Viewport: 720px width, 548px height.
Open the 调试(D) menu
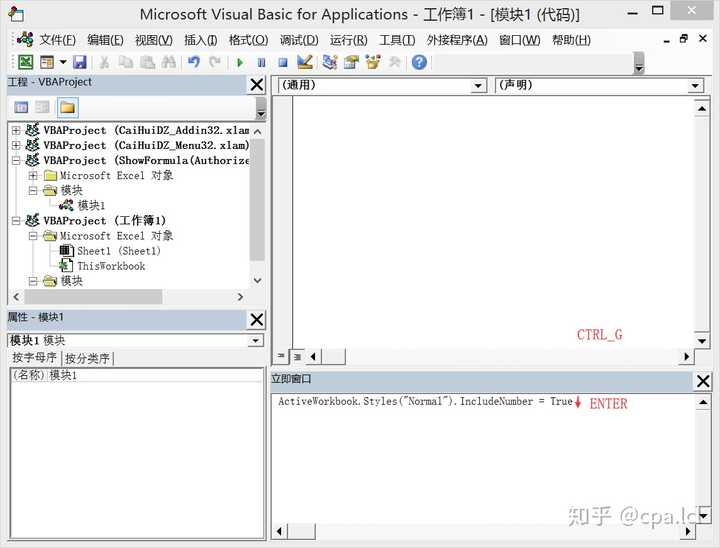(x=299, y=40)
